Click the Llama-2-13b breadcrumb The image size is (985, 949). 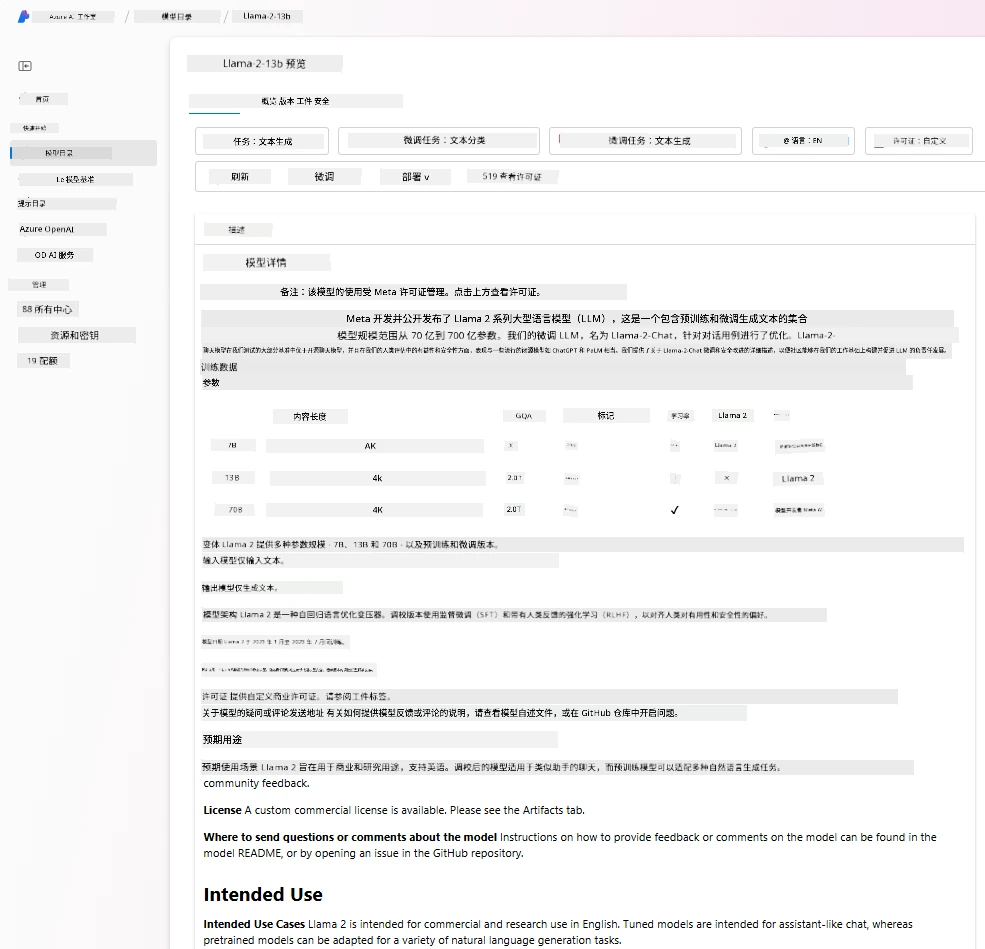(x=267, y=16)
